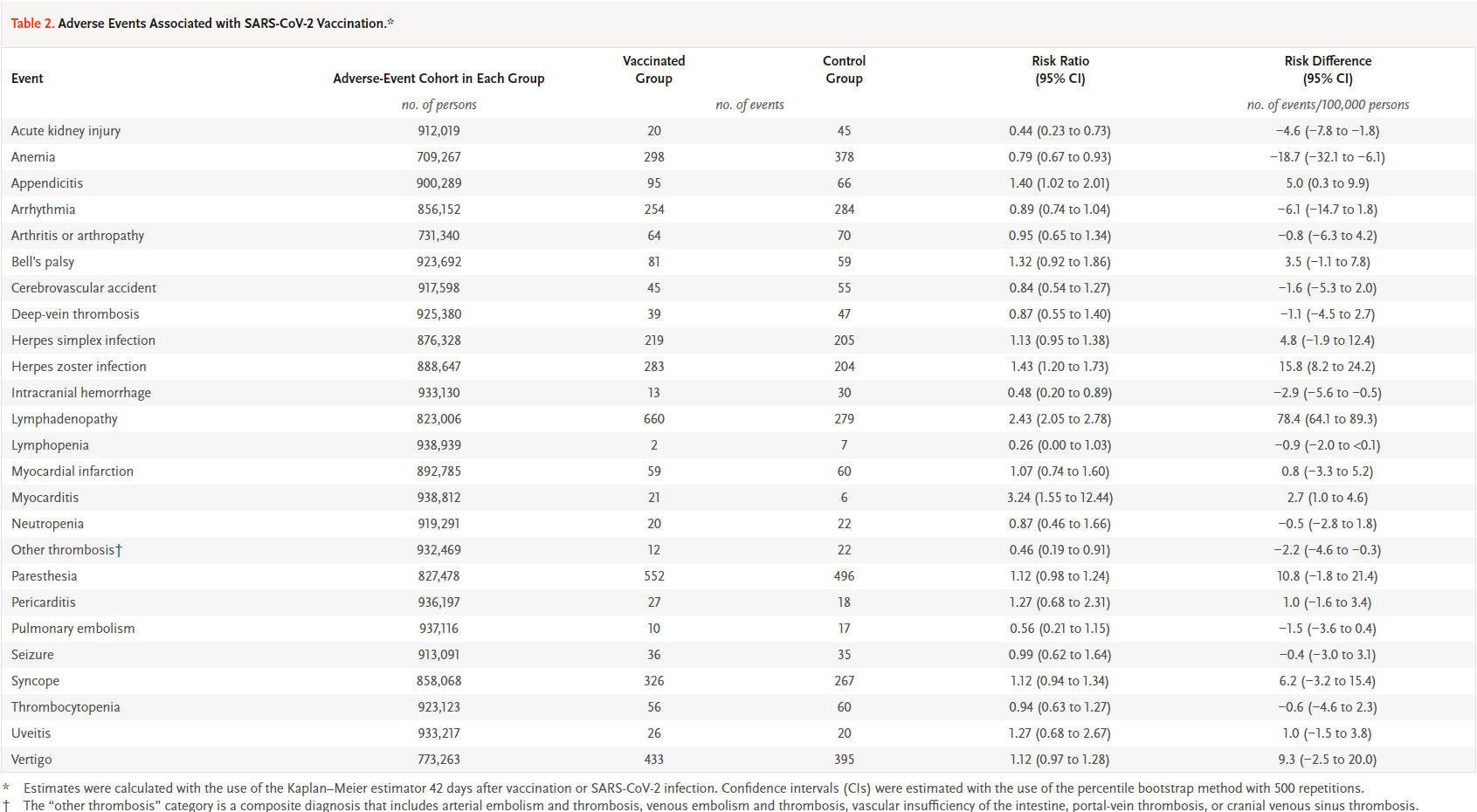The height and width of the screenshot is (812, 1477).
Task: Click the Pulmonary embolism event name
Action: pos(72,629)
